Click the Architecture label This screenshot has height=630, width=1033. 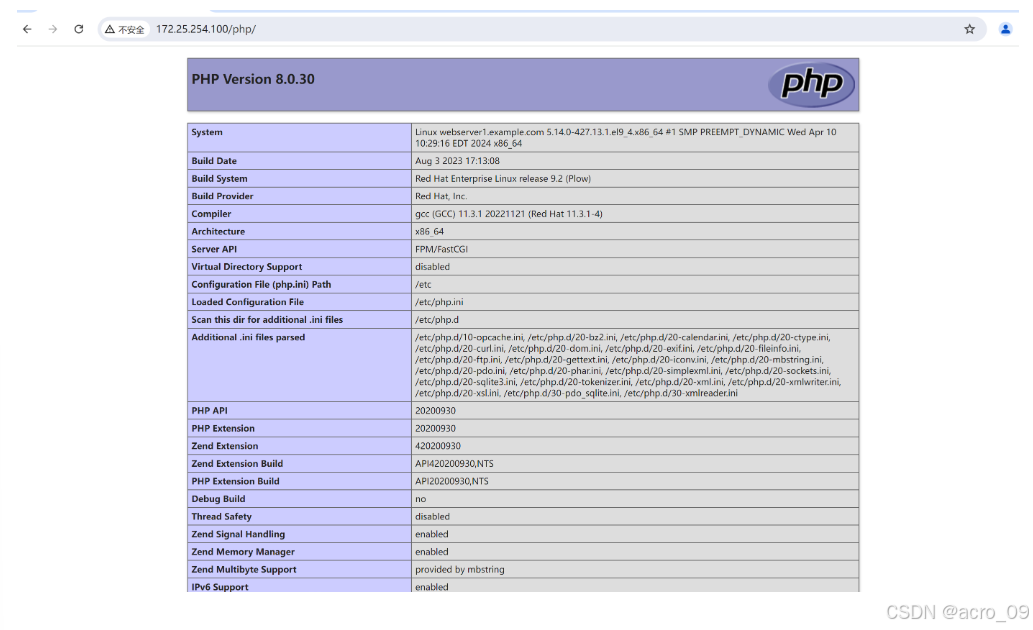pyautogui.click(x=218, y=231)
